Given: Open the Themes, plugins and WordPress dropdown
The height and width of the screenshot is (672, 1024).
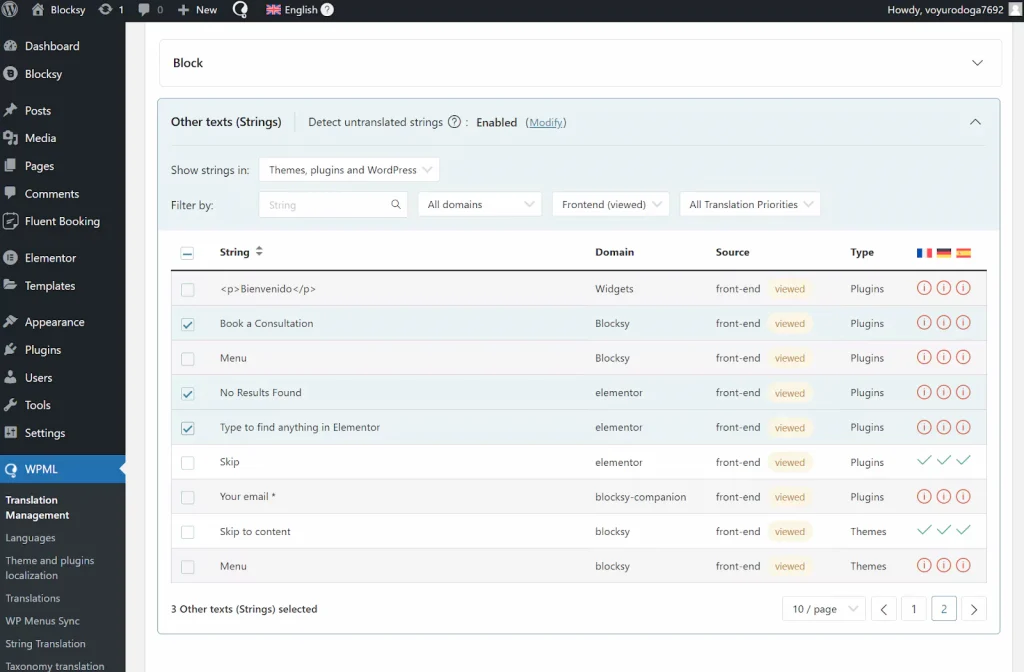Looking at the screenshot, I should click(x=349, y=170).
